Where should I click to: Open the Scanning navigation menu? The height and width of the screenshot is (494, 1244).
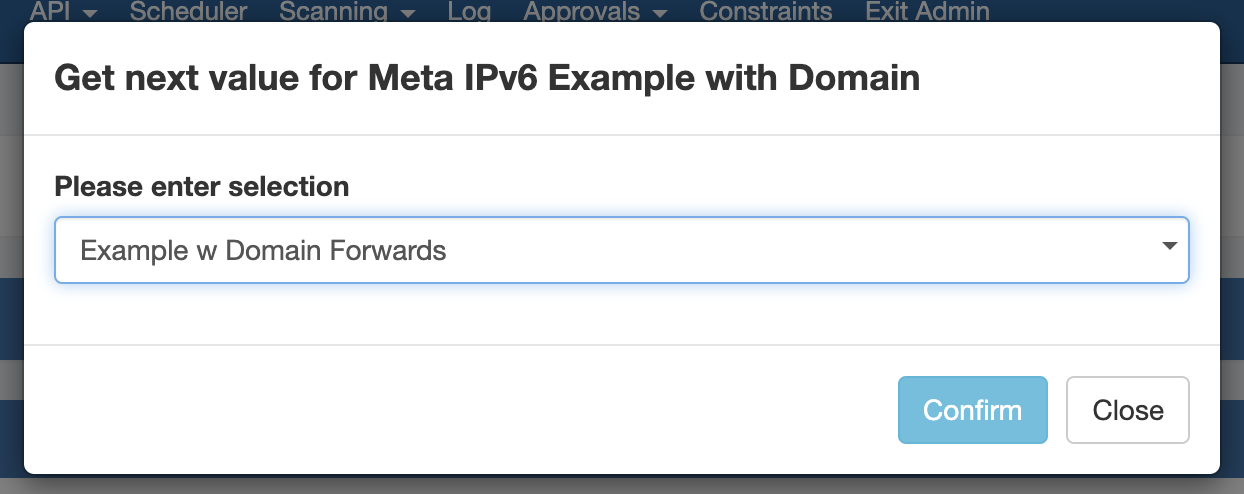333,12
